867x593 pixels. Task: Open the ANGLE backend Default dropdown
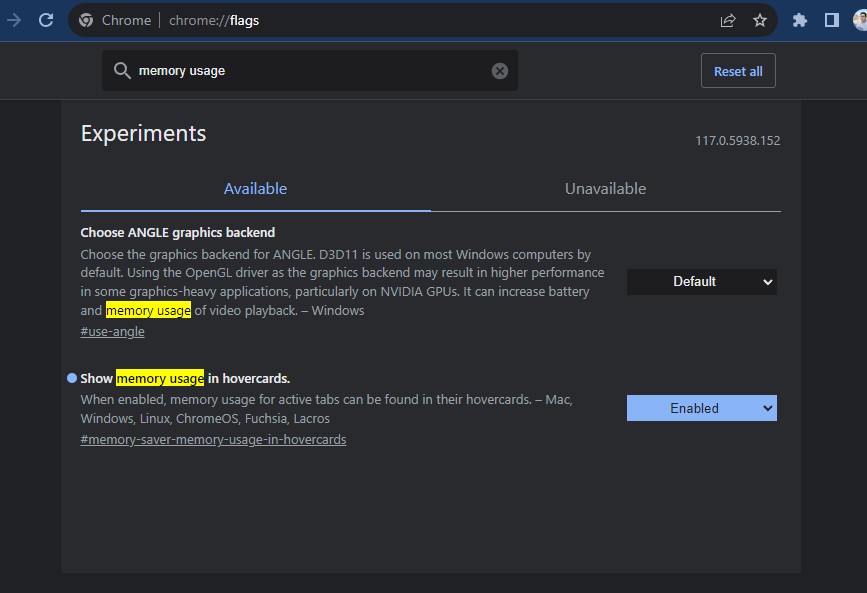(x=702, y=282)
